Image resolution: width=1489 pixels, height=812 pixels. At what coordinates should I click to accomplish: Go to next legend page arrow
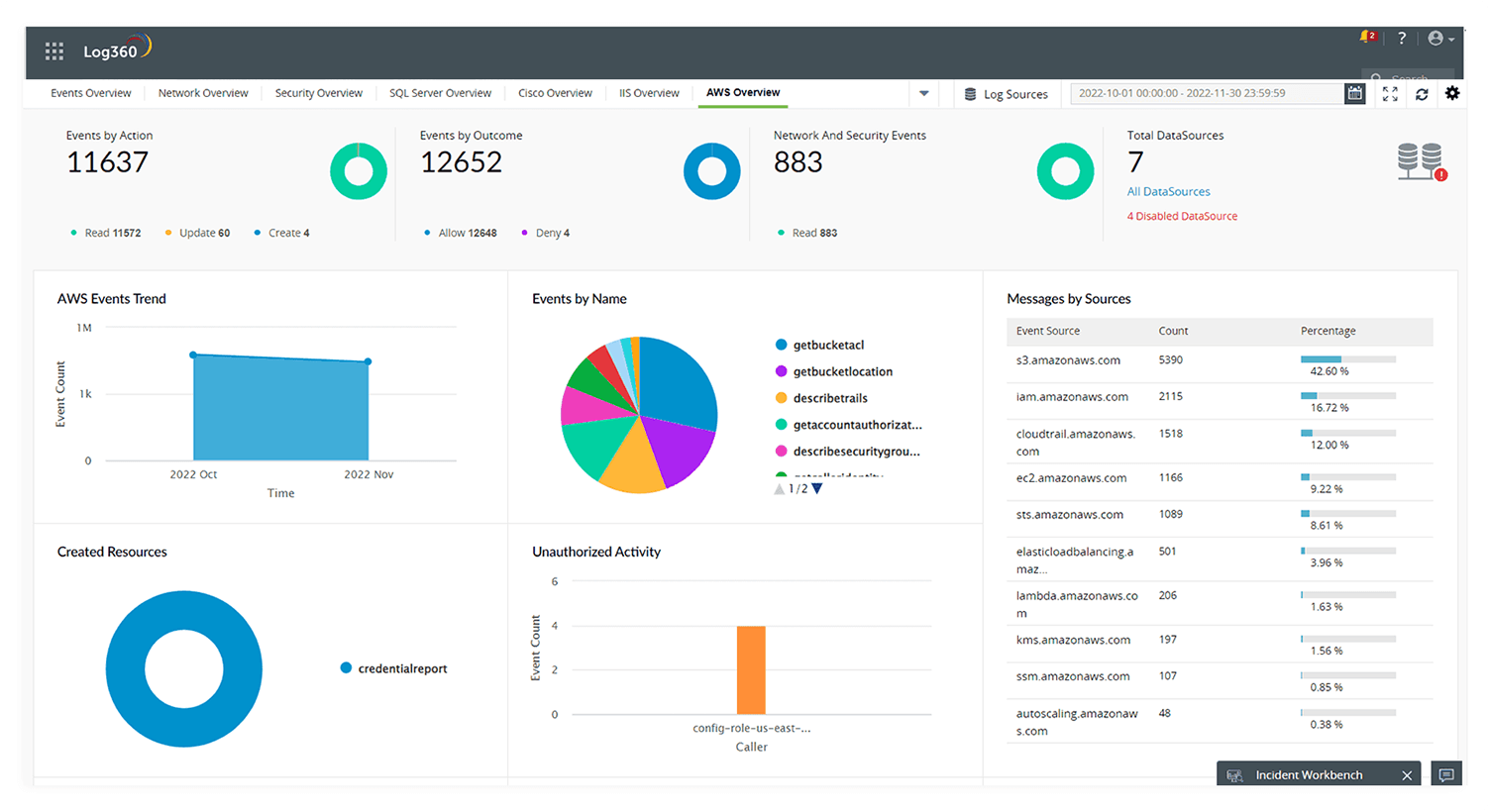pos(817,488)
